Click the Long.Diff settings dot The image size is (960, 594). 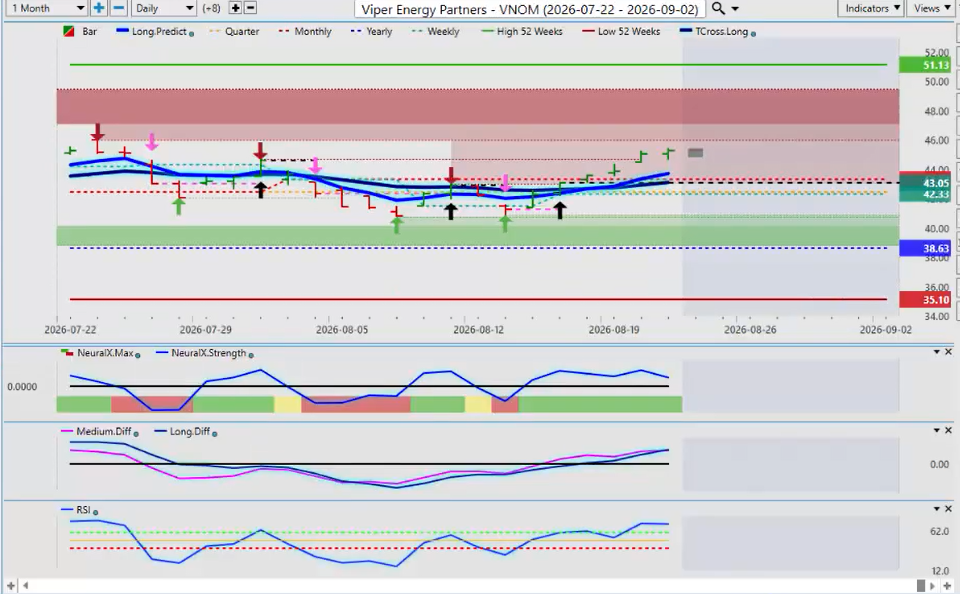(214, 434)
